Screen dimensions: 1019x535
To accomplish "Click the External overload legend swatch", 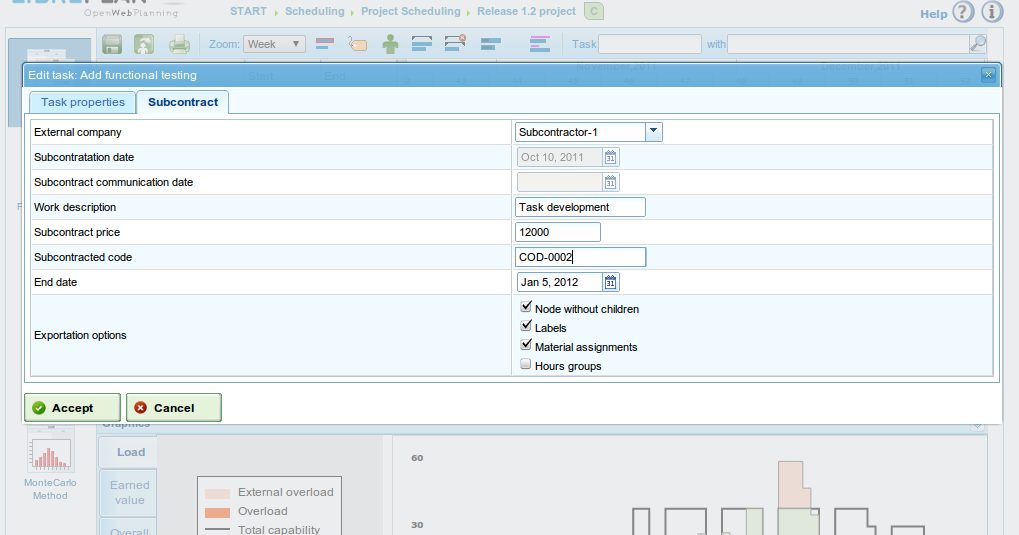I will 217,493.
